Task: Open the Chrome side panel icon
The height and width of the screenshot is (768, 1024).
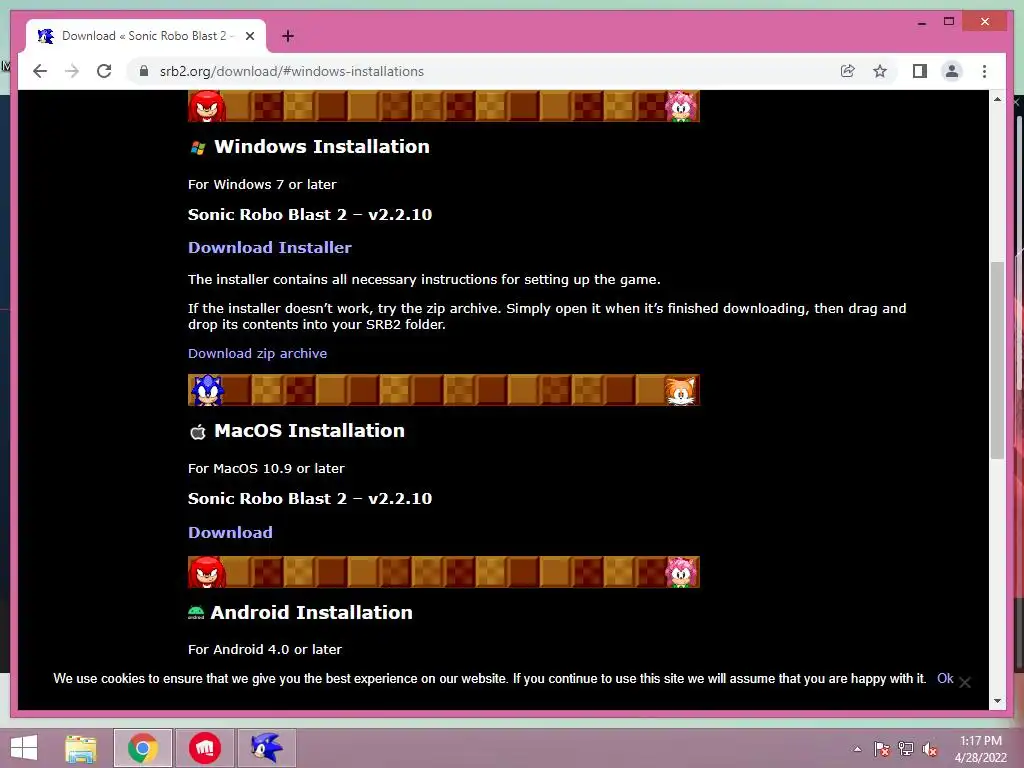Action: pyautogui.click(x=920, y=71)
